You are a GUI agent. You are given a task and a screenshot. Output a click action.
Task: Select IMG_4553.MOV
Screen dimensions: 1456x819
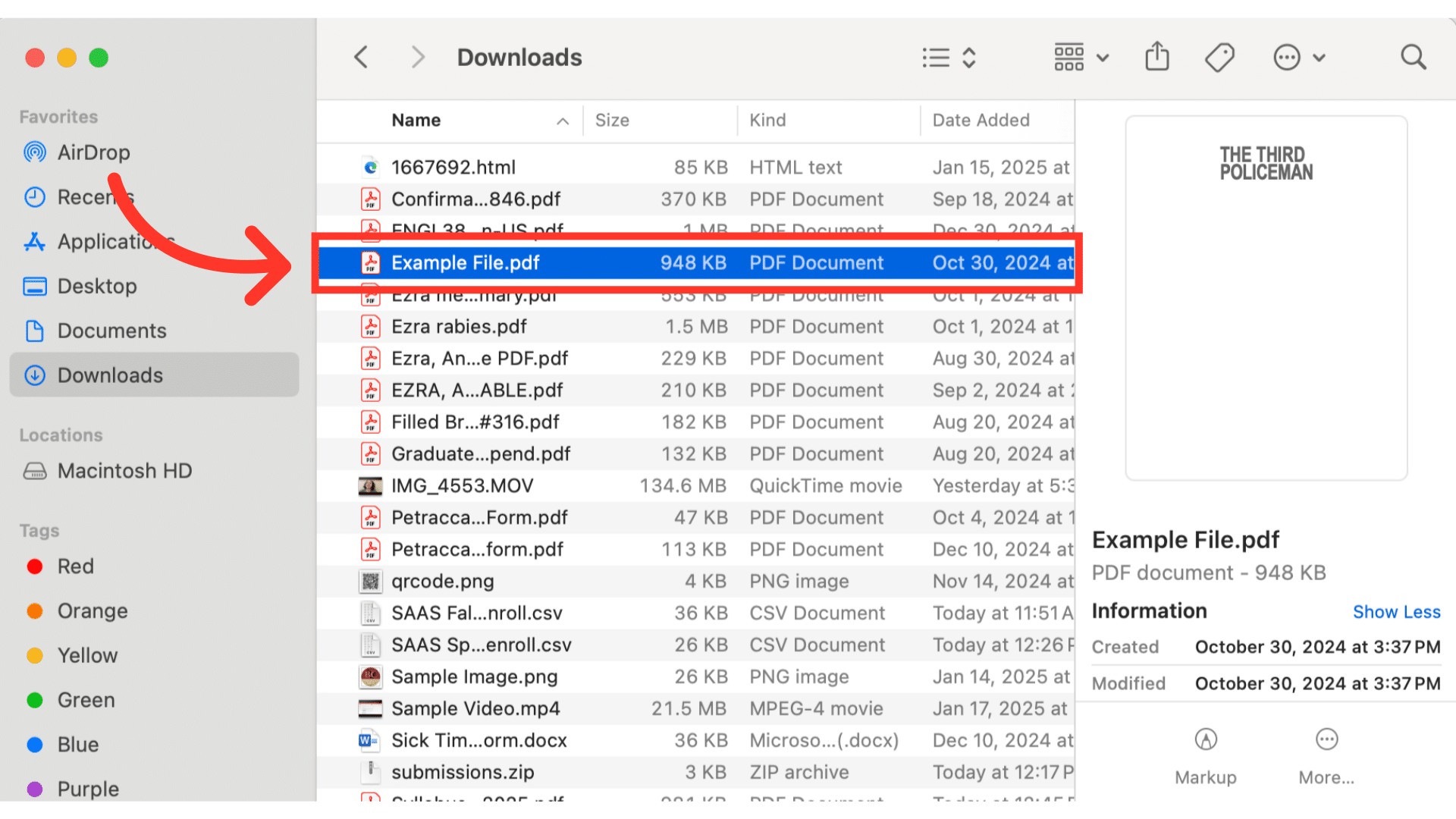coord(696,486)
